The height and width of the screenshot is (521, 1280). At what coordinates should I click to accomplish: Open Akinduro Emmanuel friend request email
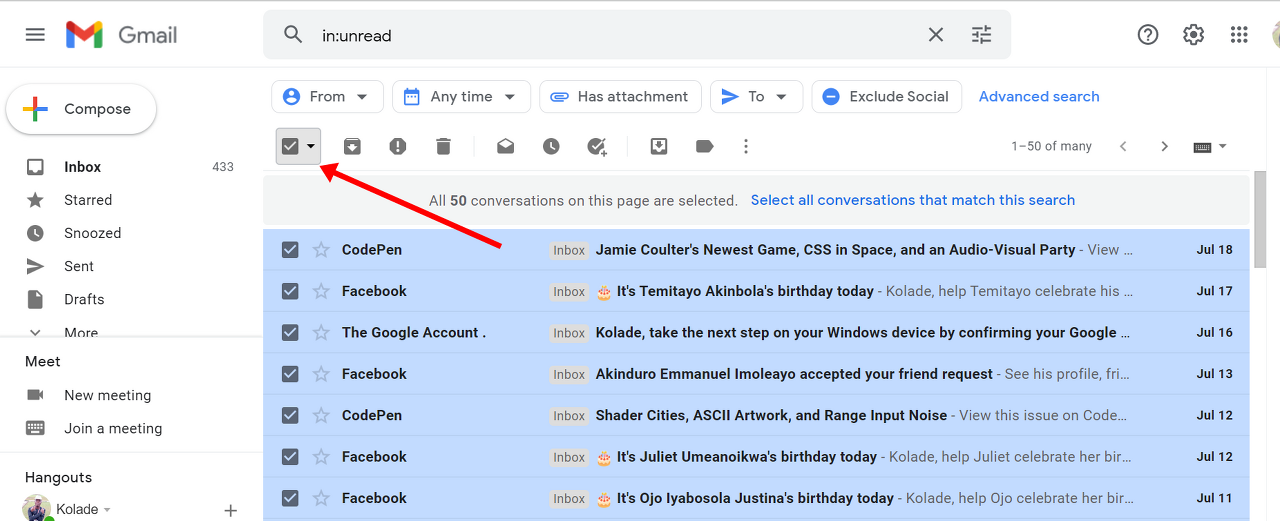[756, 374]
